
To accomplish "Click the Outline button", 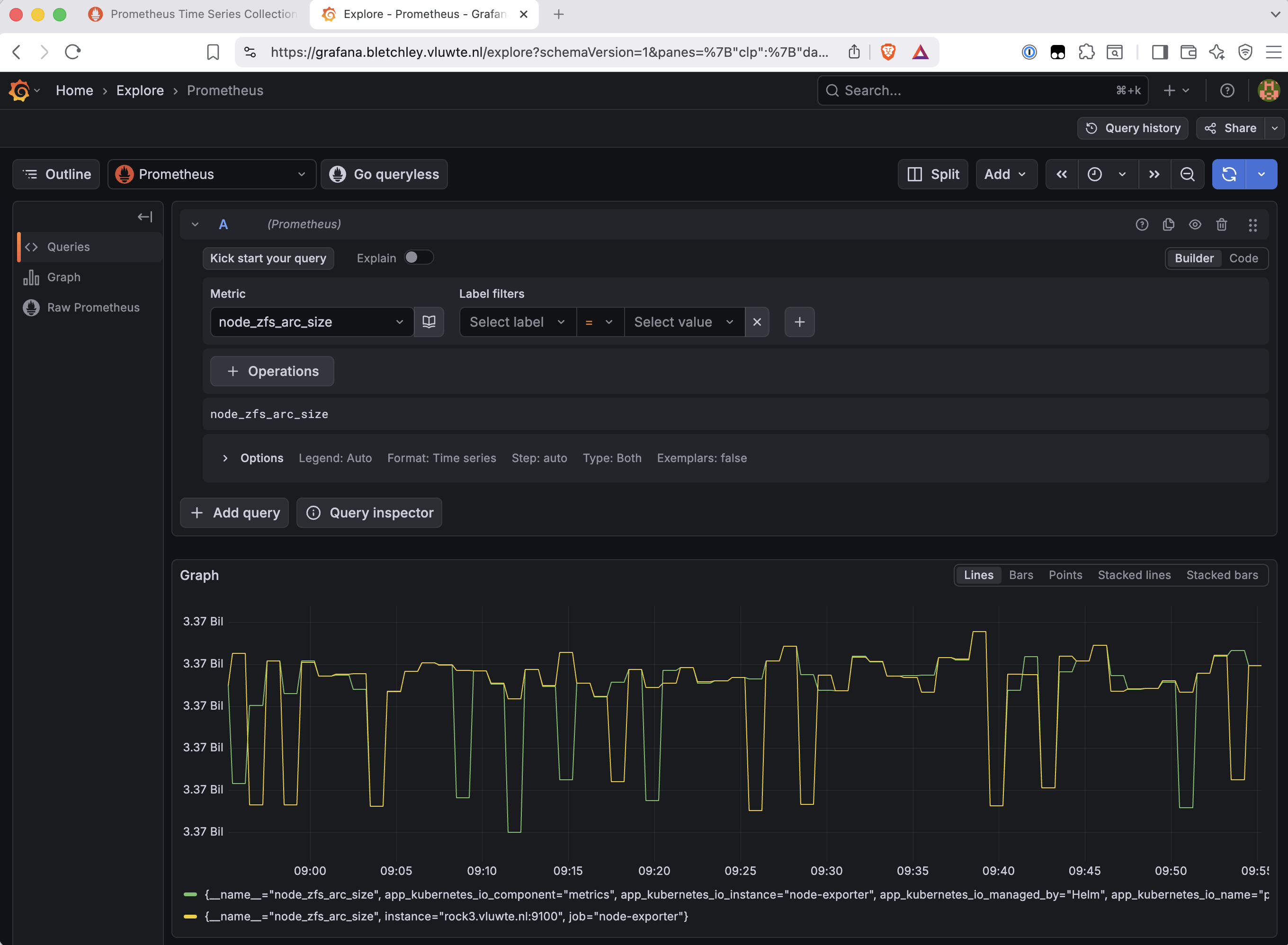I will point(56,175).
